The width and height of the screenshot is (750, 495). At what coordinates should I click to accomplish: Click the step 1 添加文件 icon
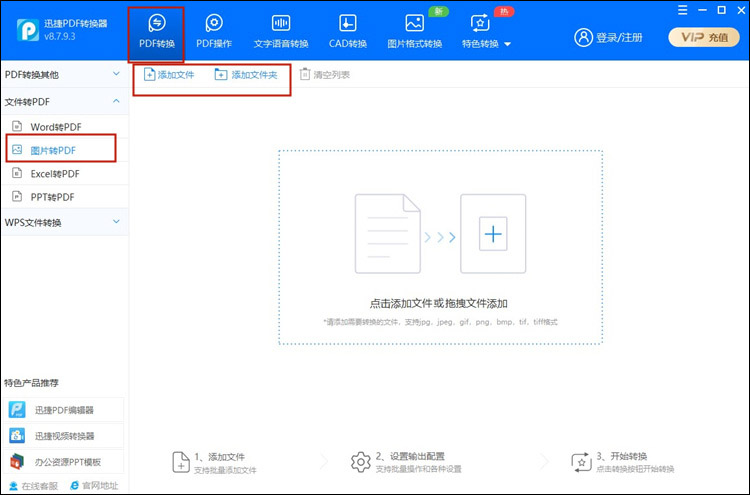[181, 462]
